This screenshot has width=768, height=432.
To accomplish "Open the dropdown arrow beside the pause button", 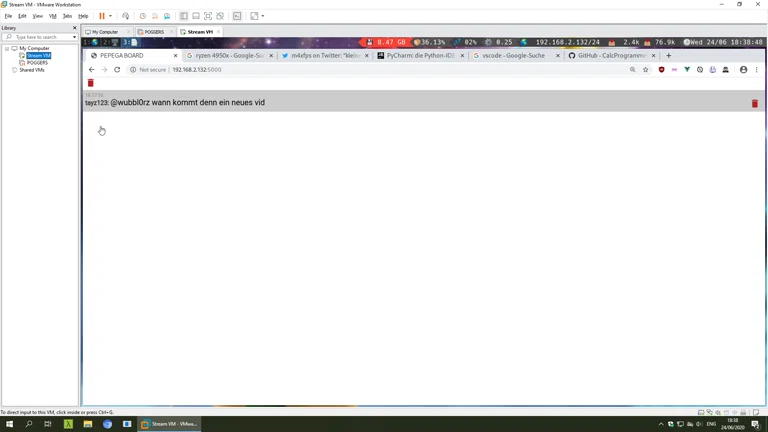I will click(110, 16).
